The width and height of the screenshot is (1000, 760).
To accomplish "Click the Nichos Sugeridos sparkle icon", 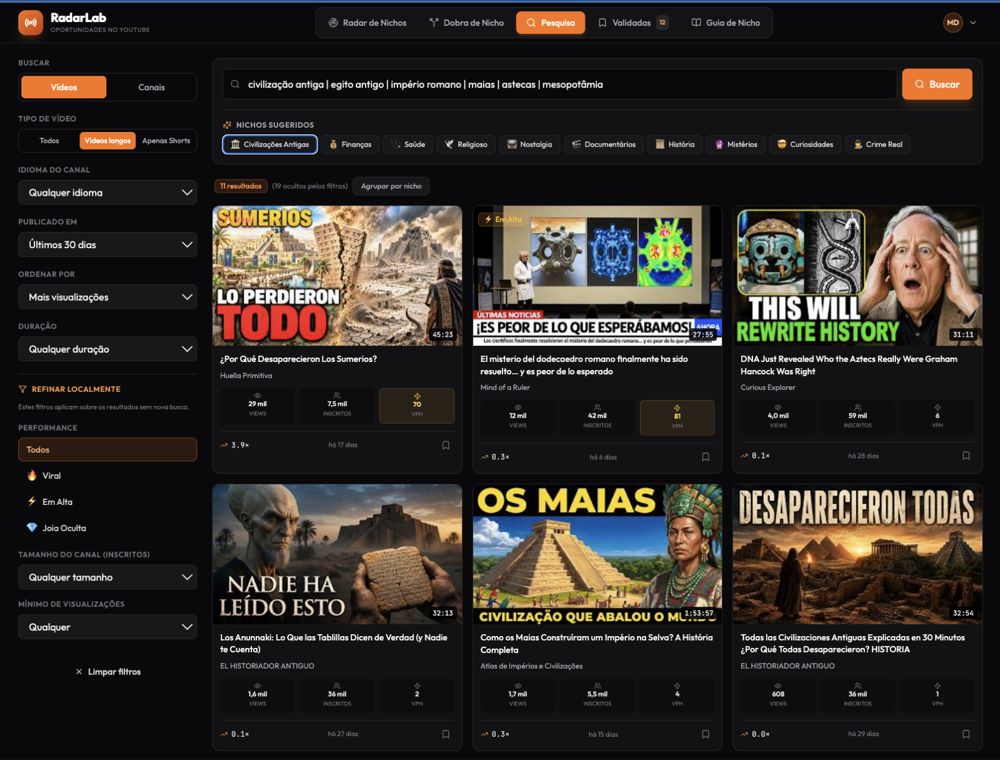I will click(227, 125).
